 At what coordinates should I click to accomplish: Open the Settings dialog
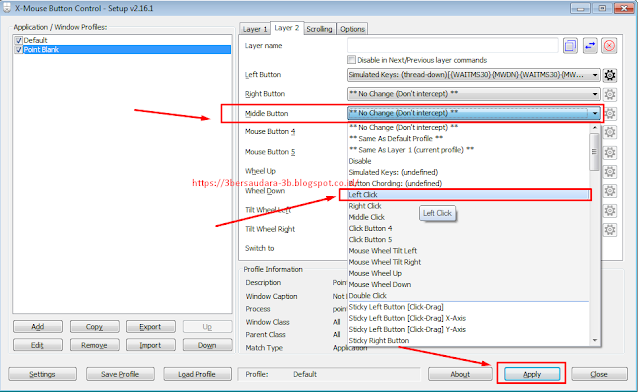(42, 374)
